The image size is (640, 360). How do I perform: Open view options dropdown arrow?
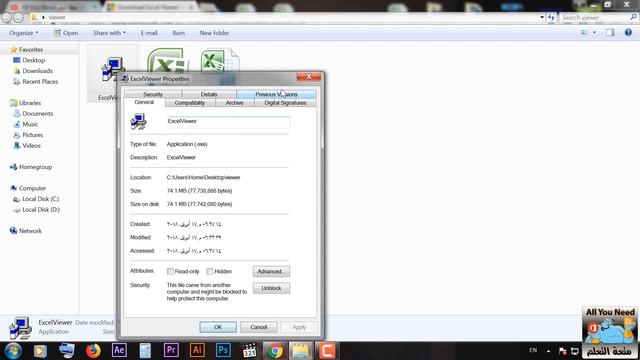click(x=594, y=33)
